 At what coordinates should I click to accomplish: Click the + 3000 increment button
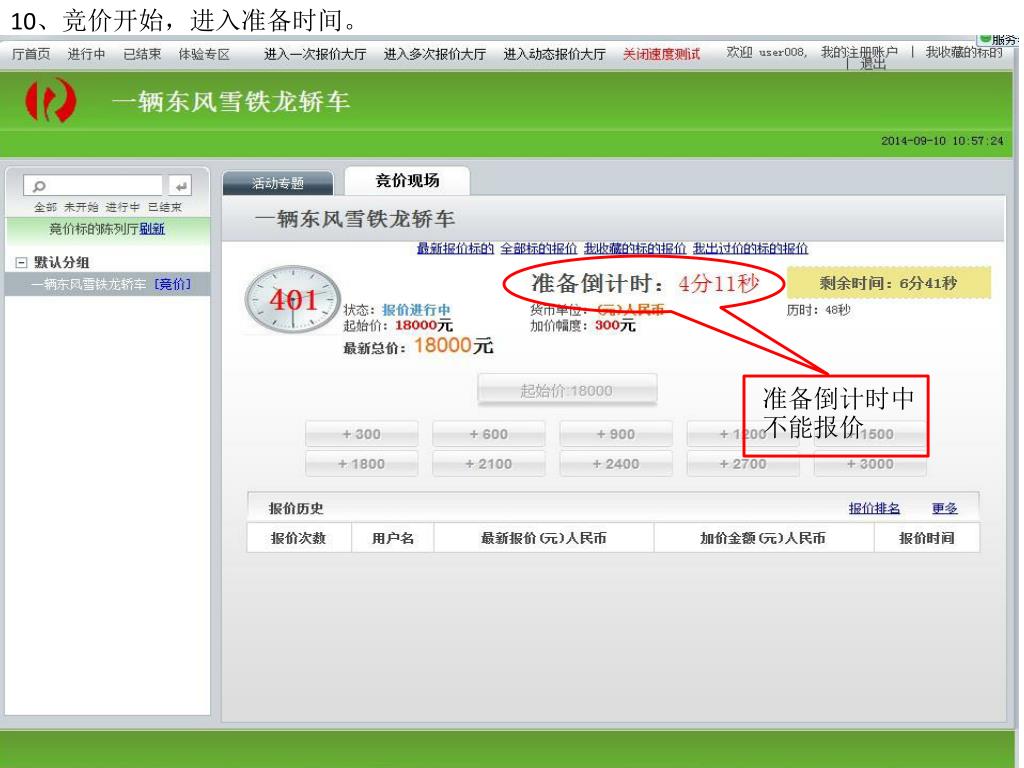pyautogui.click(x=870, y=464)
